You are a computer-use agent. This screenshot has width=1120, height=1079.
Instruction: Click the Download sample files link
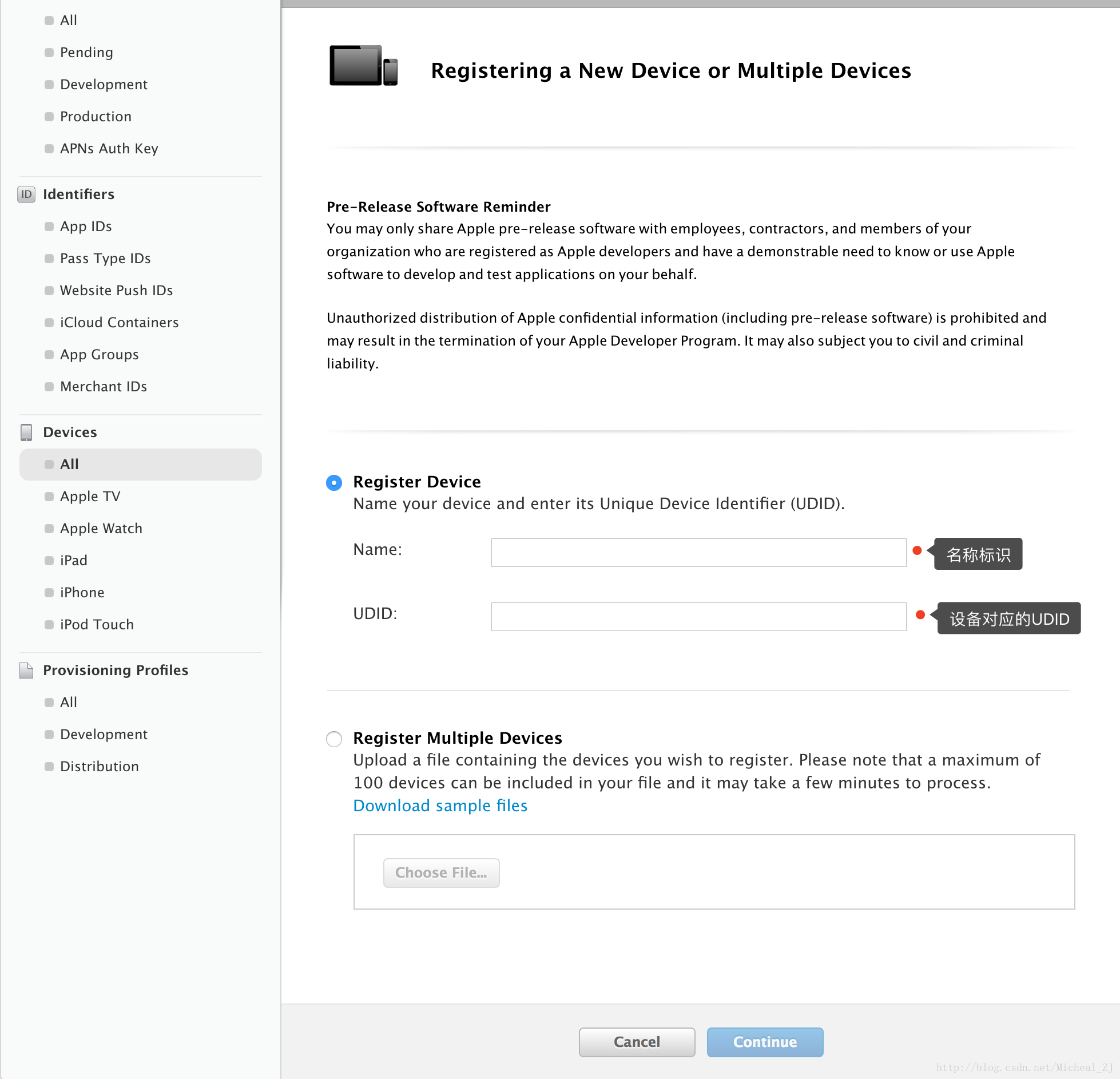441,805
